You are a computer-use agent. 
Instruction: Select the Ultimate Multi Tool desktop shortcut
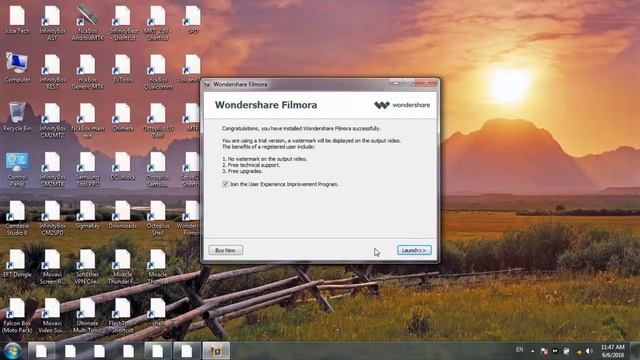pyautogui.click(x=87, y=315)
